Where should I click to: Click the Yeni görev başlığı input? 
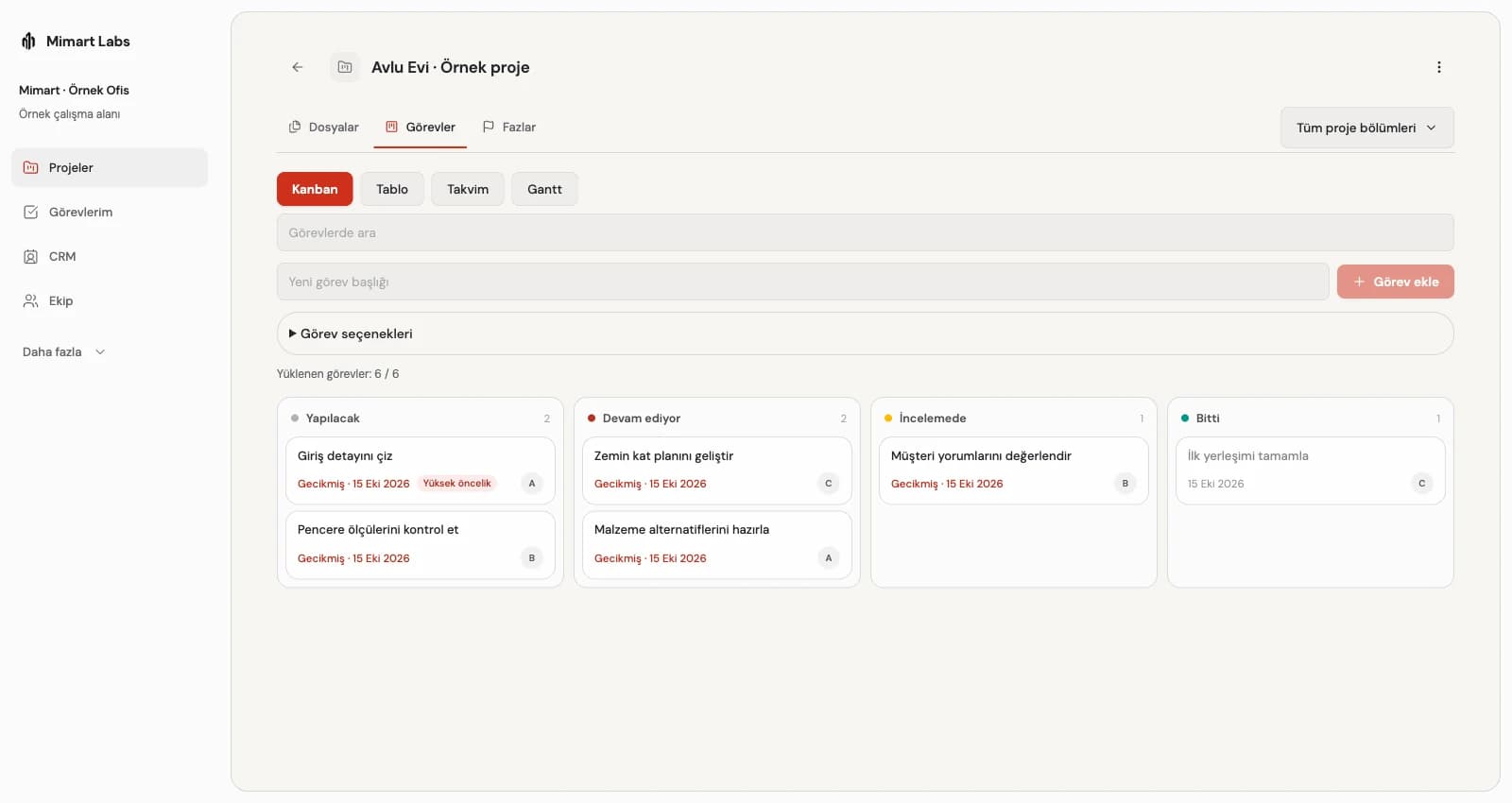[803, 282]
